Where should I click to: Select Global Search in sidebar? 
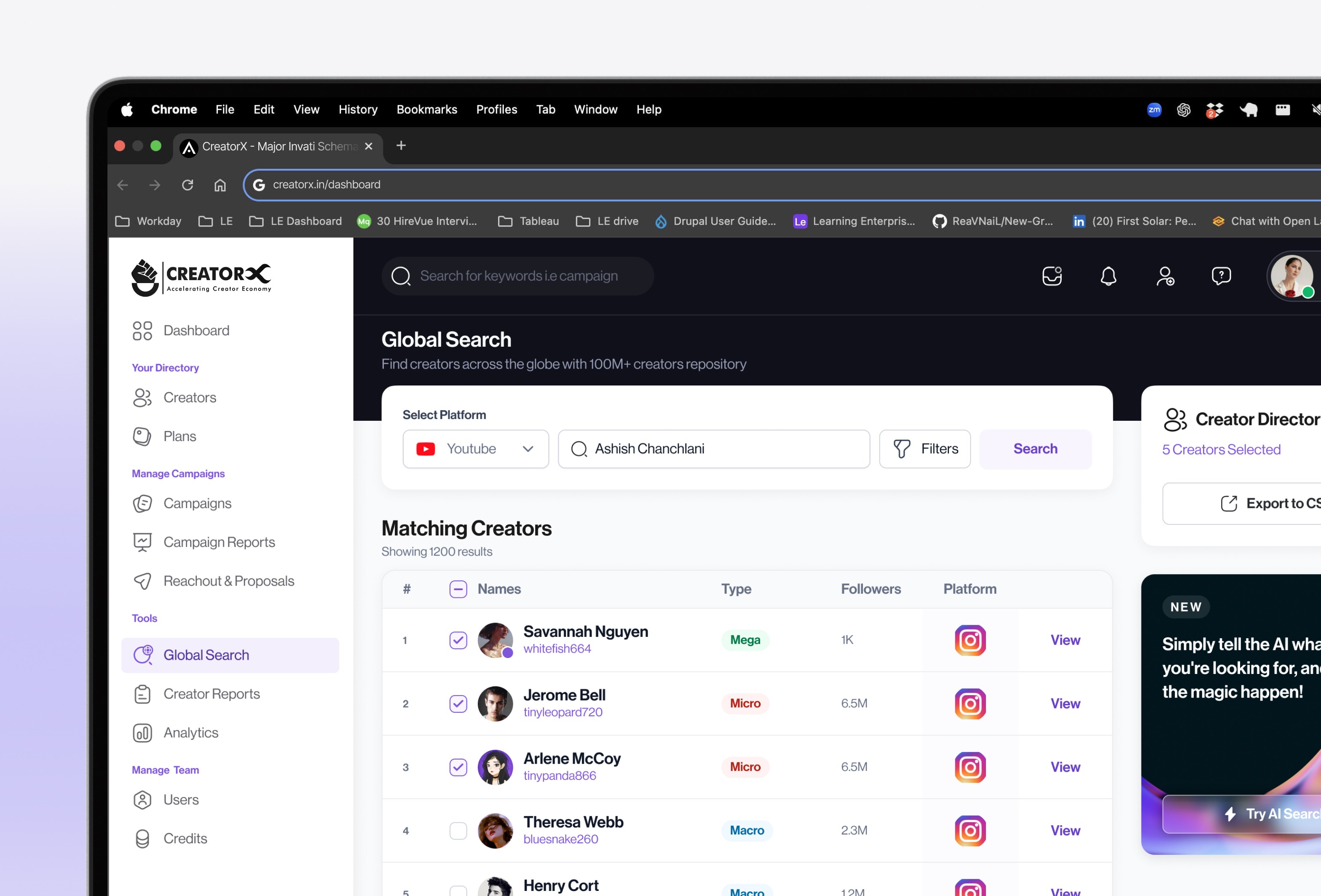[x=230, y=655]
